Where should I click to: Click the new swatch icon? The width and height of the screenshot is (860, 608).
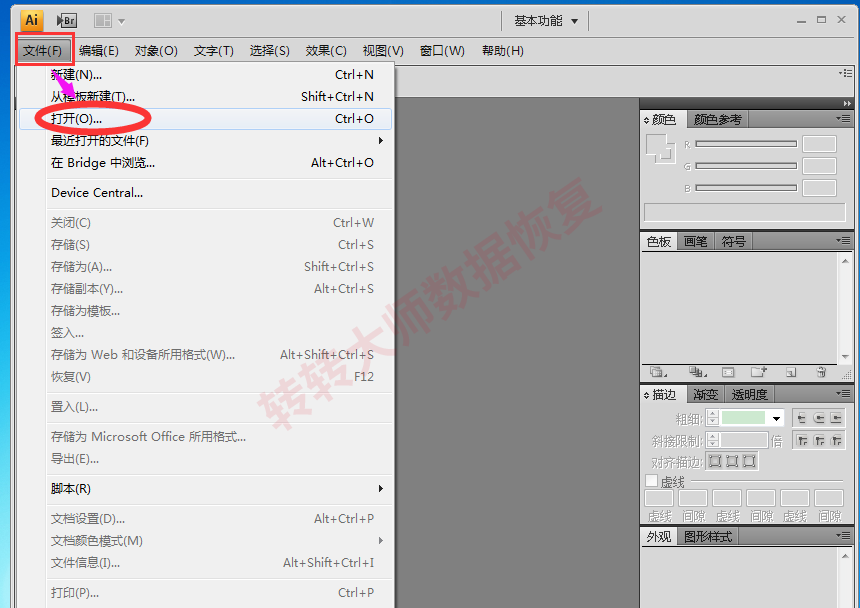790,373
